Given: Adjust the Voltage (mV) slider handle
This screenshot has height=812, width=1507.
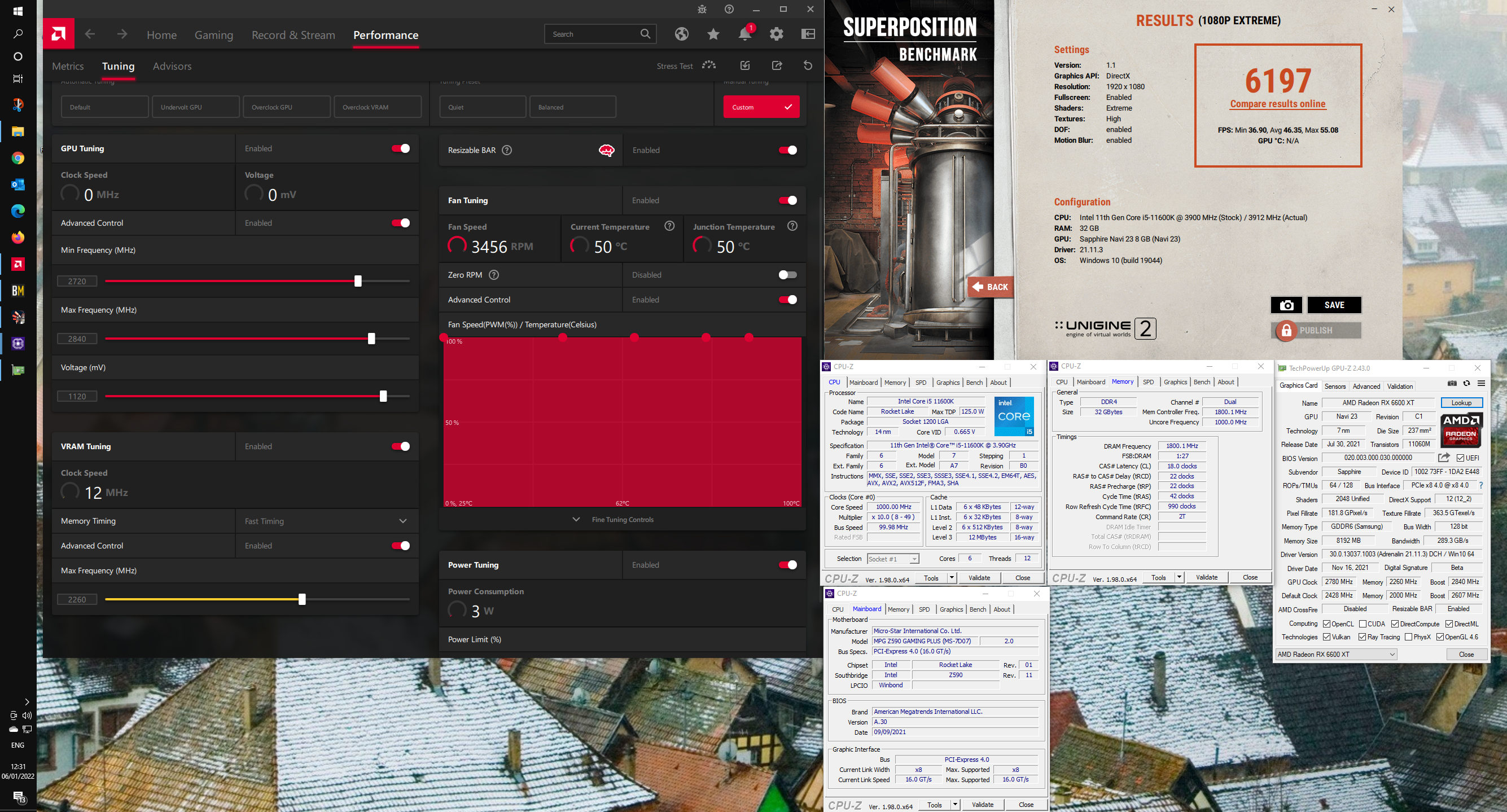Looking at the screenshot, I should (x=383, y=396).
